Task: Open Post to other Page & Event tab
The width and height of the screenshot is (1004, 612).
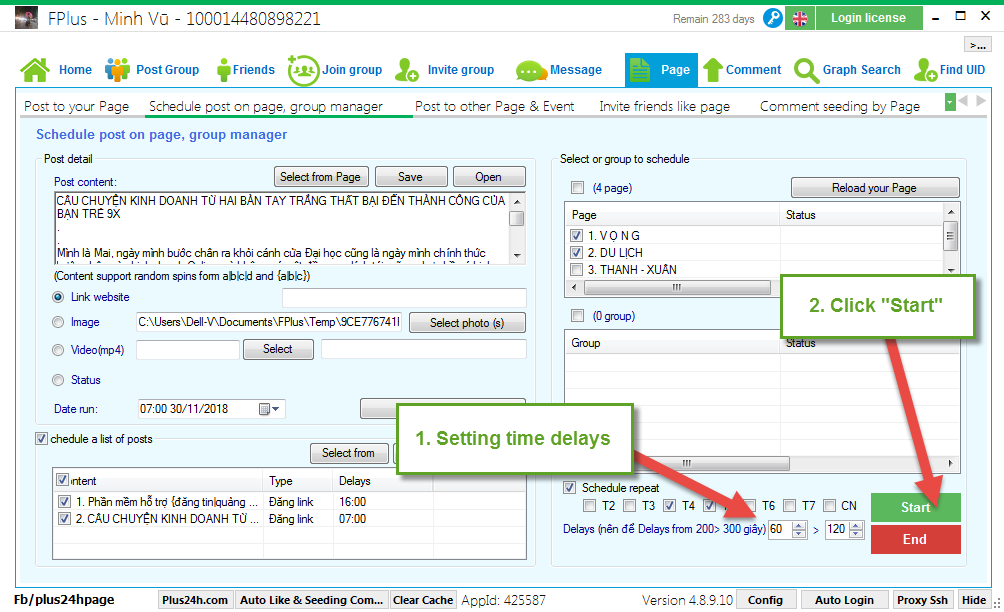Action: coord(494,106)
